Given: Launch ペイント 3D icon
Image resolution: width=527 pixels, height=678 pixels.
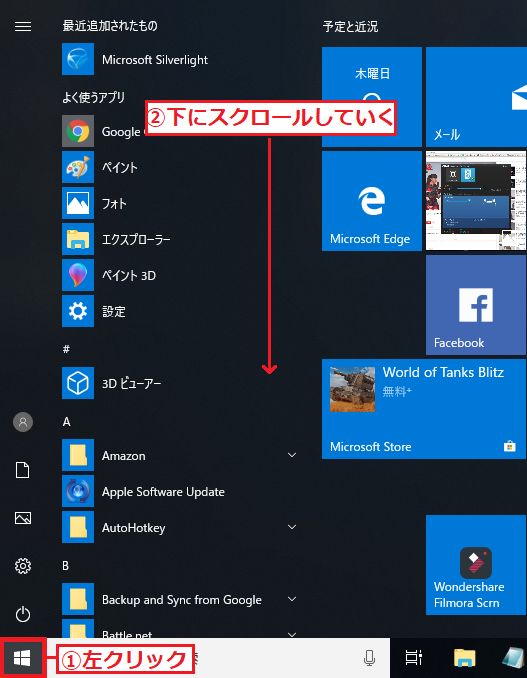Looking at the screenshot, I should click(x=78, y=275).
